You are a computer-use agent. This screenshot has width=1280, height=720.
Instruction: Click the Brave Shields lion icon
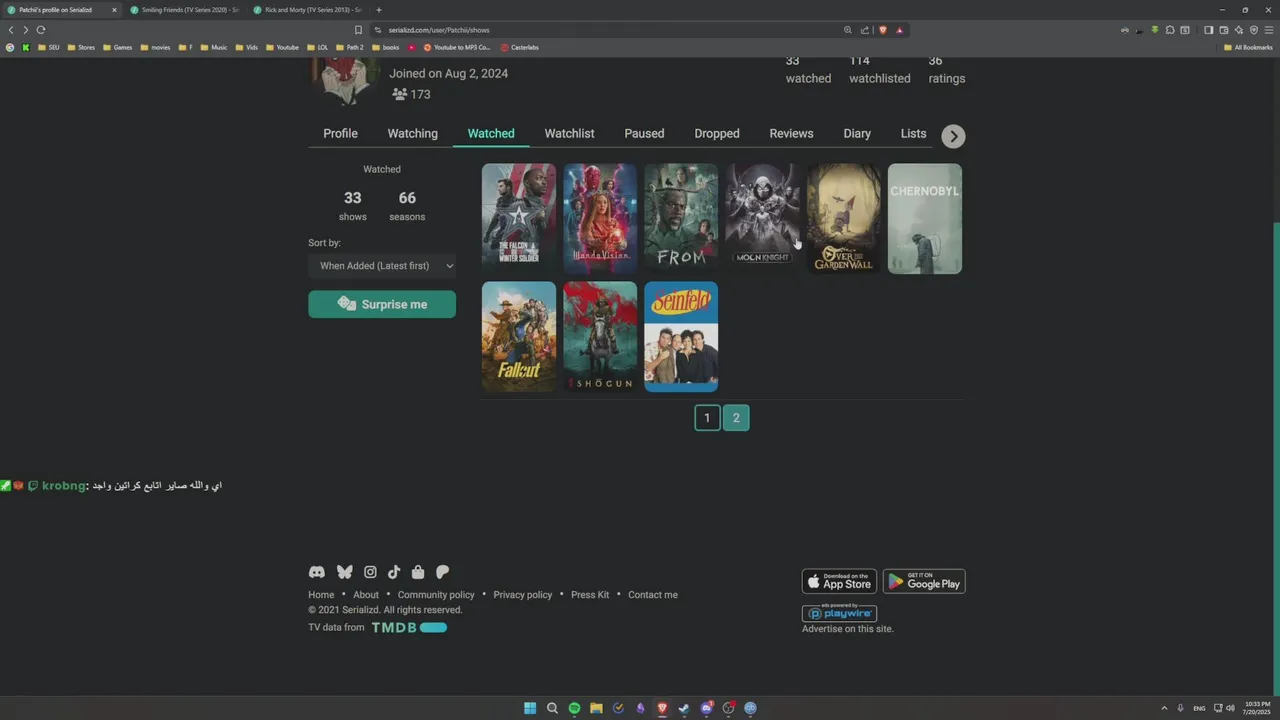(882, 30)
